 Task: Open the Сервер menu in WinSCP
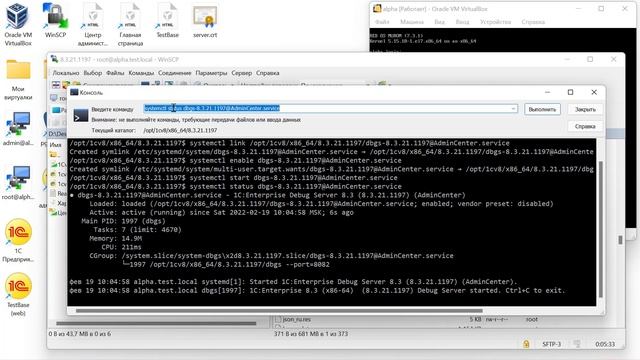coord(242,73)
